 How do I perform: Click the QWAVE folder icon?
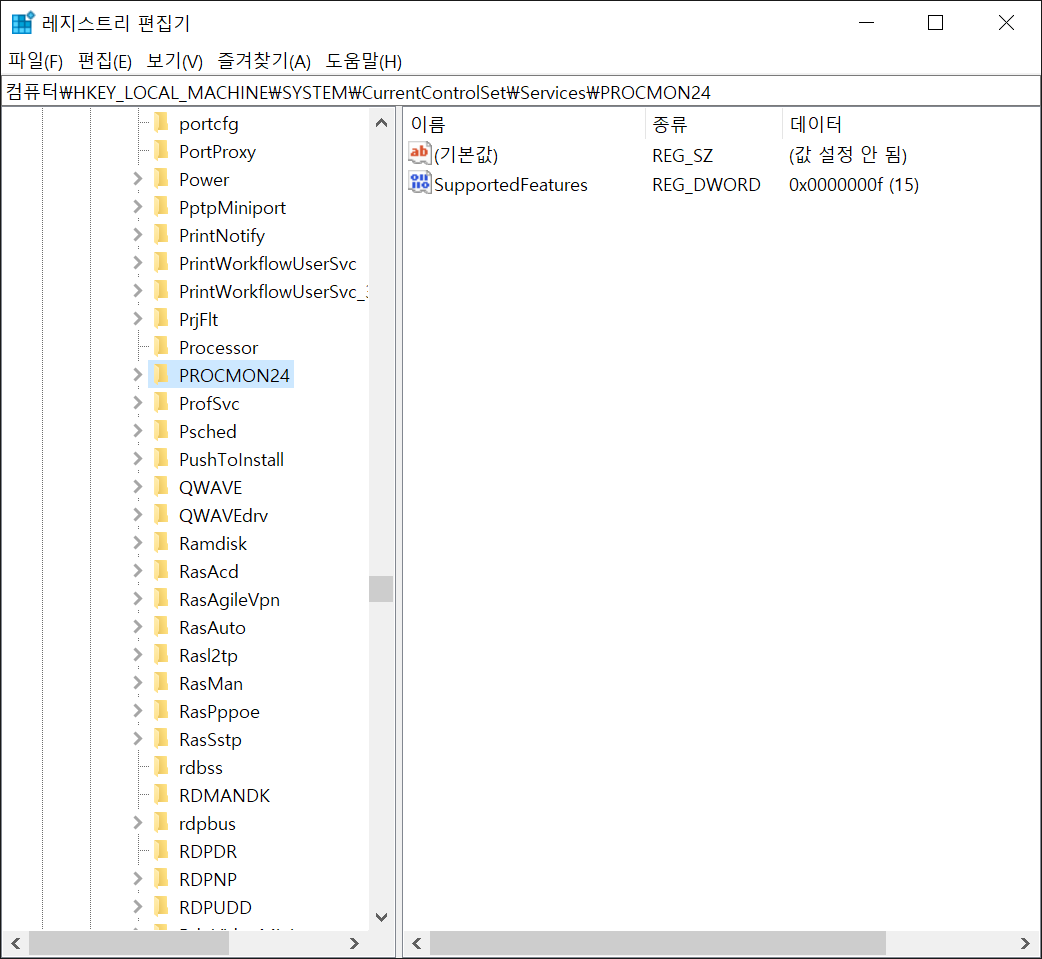[x=161, y=486]
